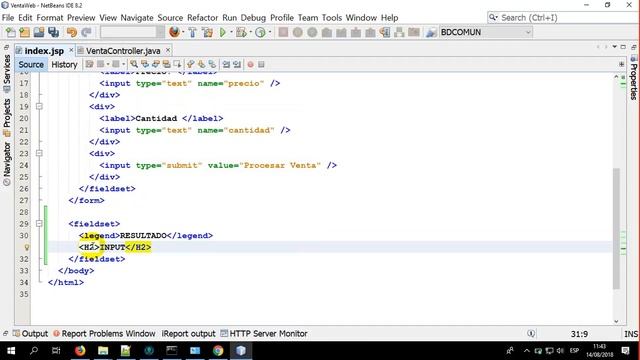Click the Shift Line Left icon
Image resolution: width=640 pixels, height=360 pixels.
(226, 64)
